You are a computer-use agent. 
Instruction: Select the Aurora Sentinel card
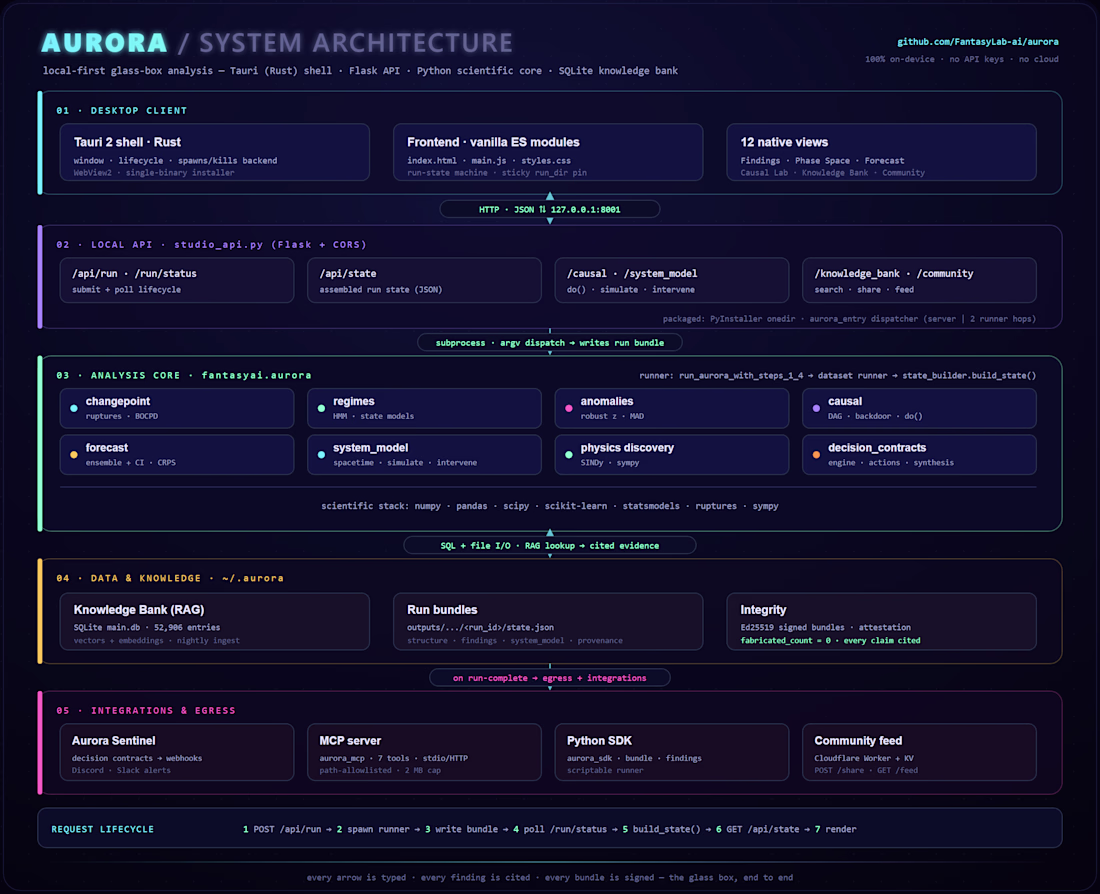coord(177,752)
